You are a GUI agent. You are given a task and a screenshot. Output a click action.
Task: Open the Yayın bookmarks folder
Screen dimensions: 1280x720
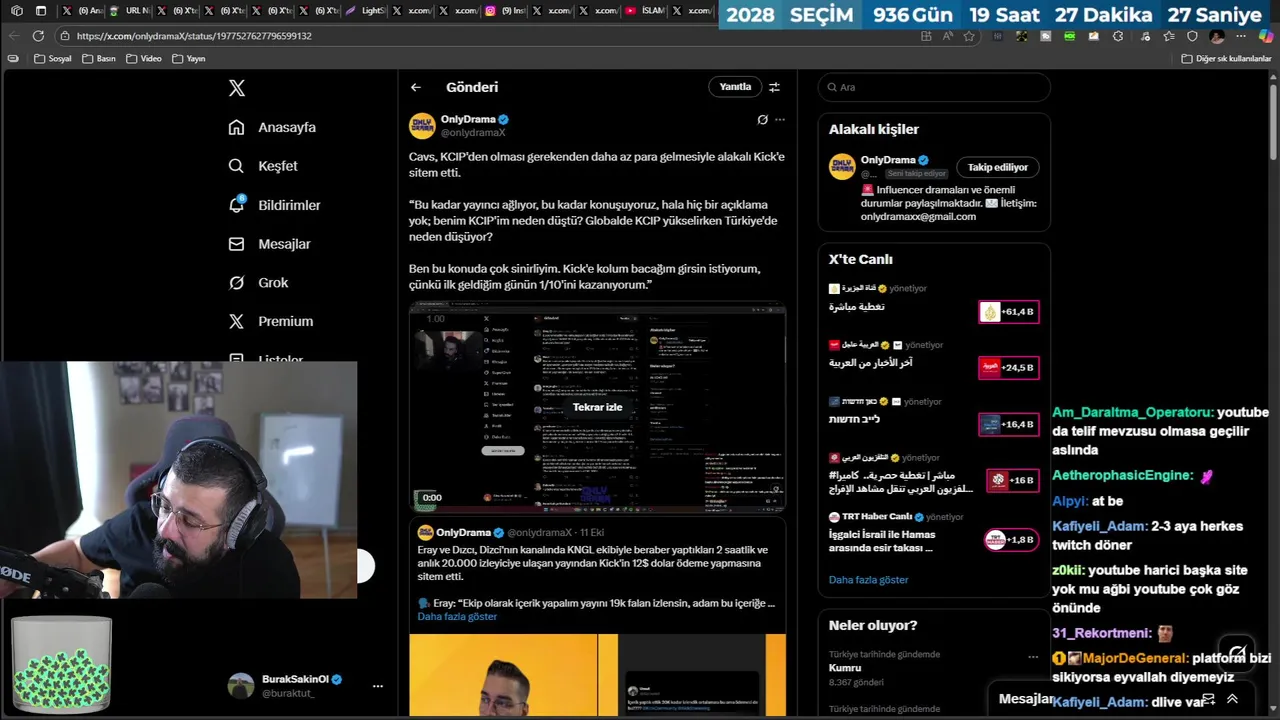[x=189, y=59]
